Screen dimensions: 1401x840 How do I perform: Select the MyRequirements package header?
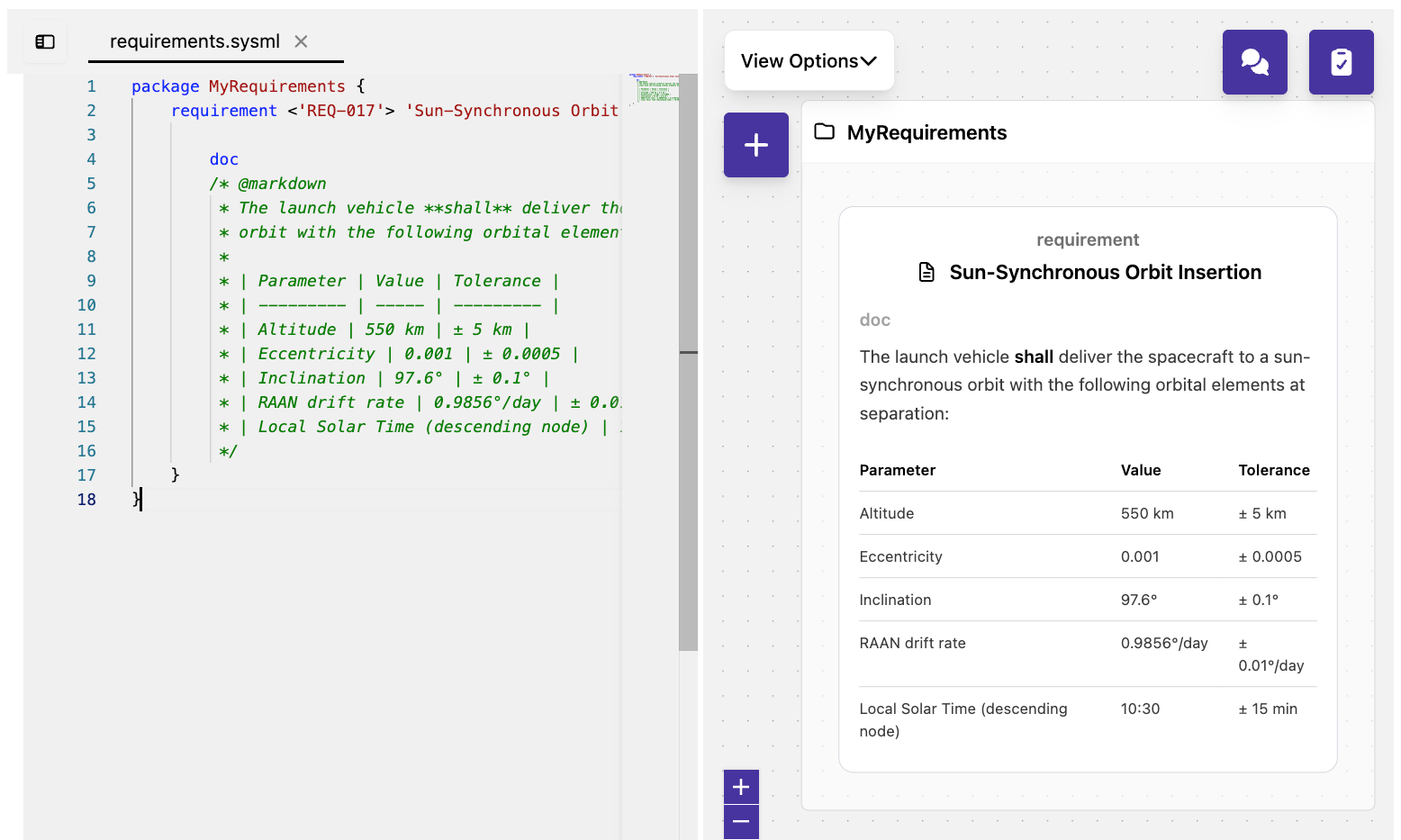point(926,132)
